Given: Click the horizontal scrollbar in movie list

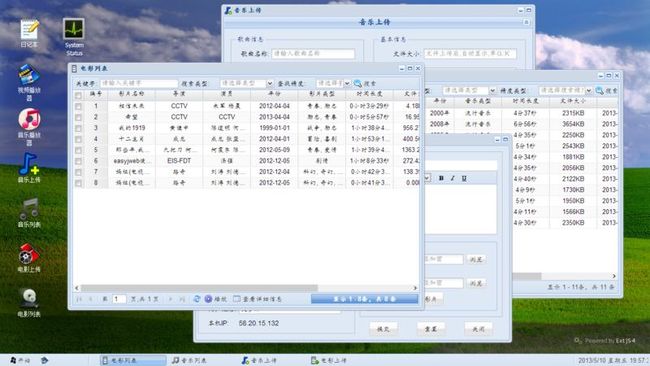Looking at the screenshot, I should (x=199, y=288).
